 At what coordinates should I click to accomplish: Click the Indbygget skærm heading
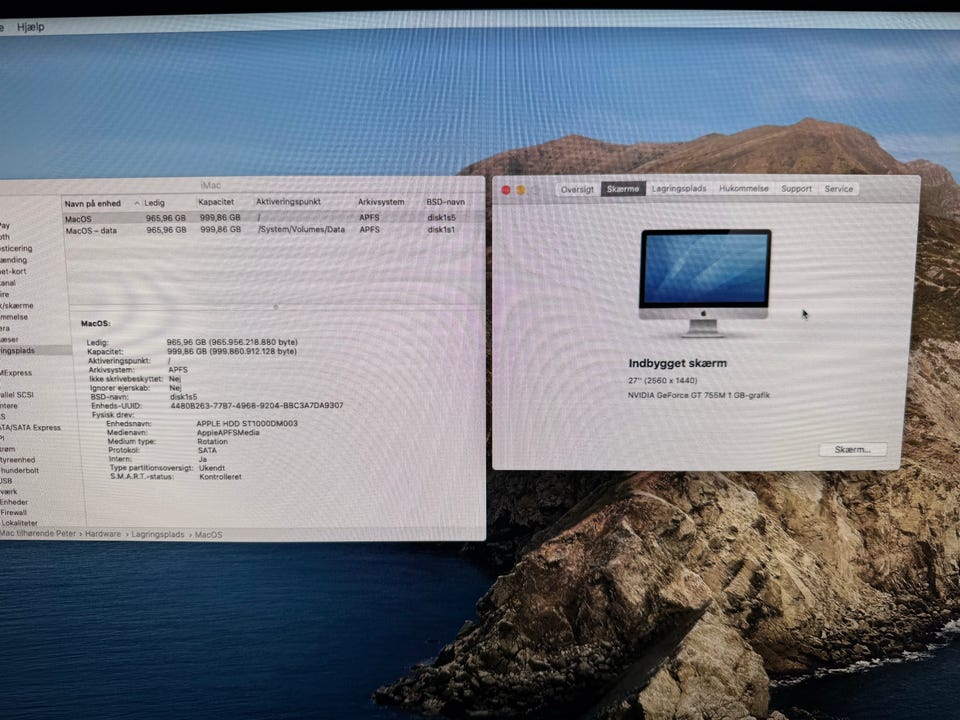tap(678, 363)
